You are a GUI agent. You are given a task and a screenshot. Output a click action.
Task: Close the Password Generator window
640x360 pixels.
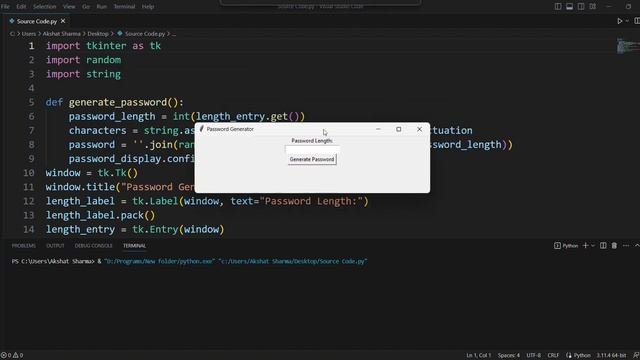click(419, 129)
